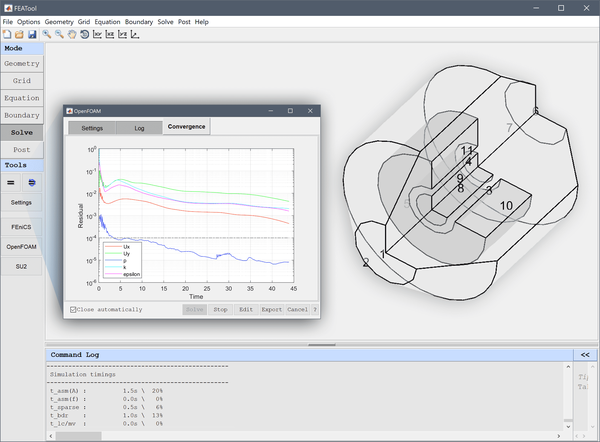Image resolution: width=600 pixels, height=442 pixels.
Task: Click the 'Ux' legend entry in the plot
Action: 117,247
